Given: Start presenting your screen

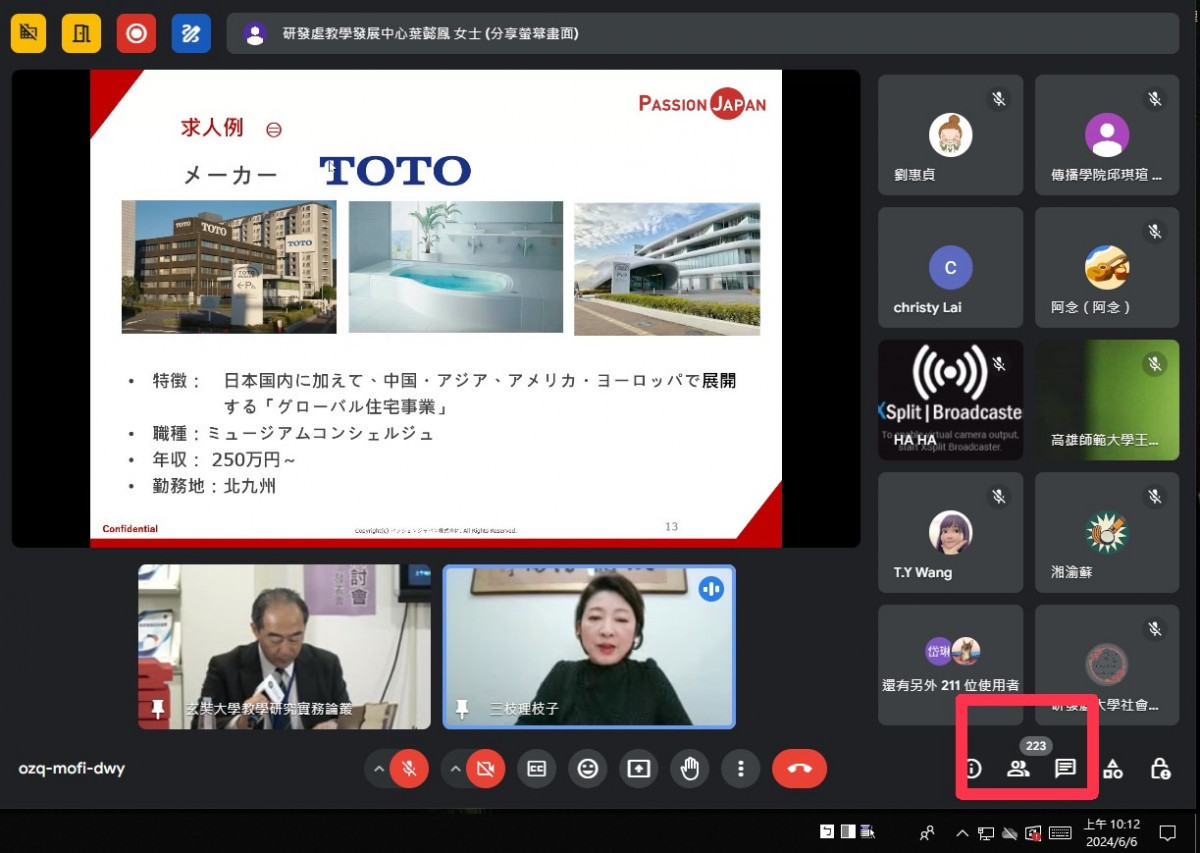Looking at the screenshot, I should (x=639, y=769).
